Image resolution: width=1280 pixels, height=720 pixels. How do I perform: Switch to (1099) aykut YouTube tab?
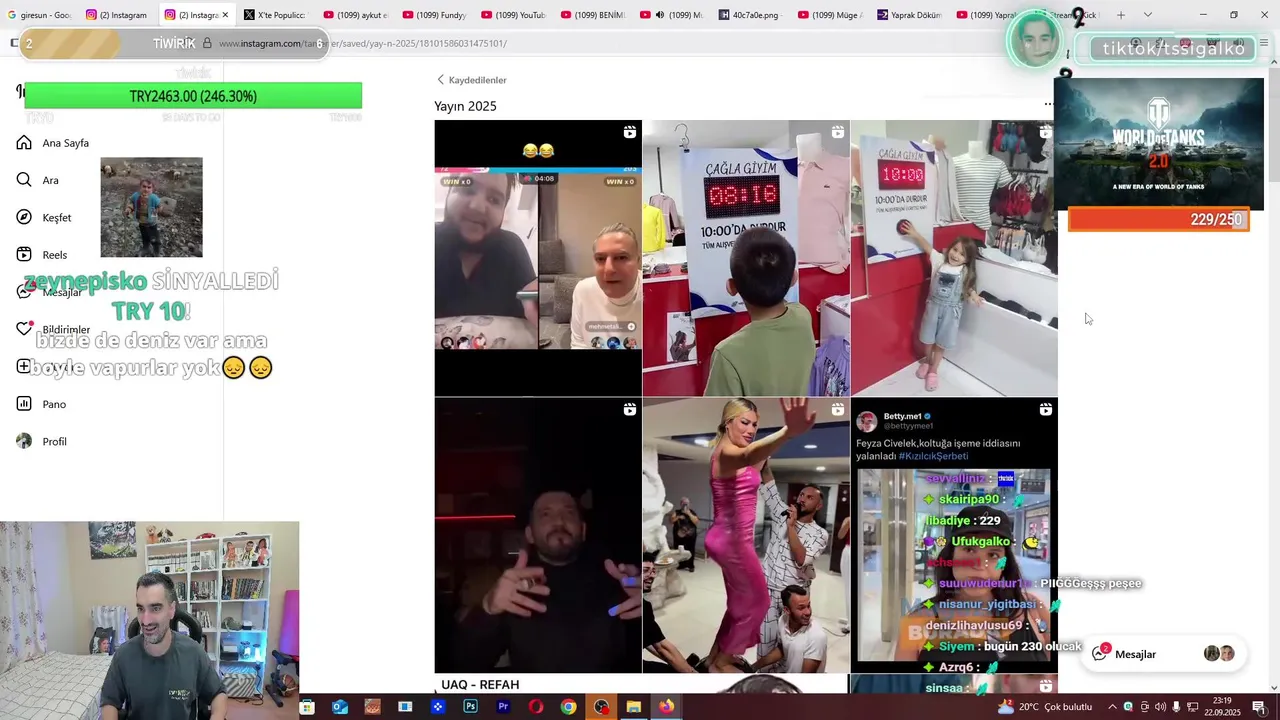tap(355, 15)
